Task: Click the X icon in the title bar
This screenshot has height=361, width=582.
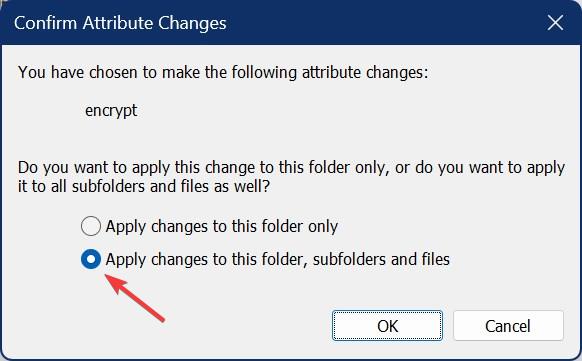Action: click(555, 23)
